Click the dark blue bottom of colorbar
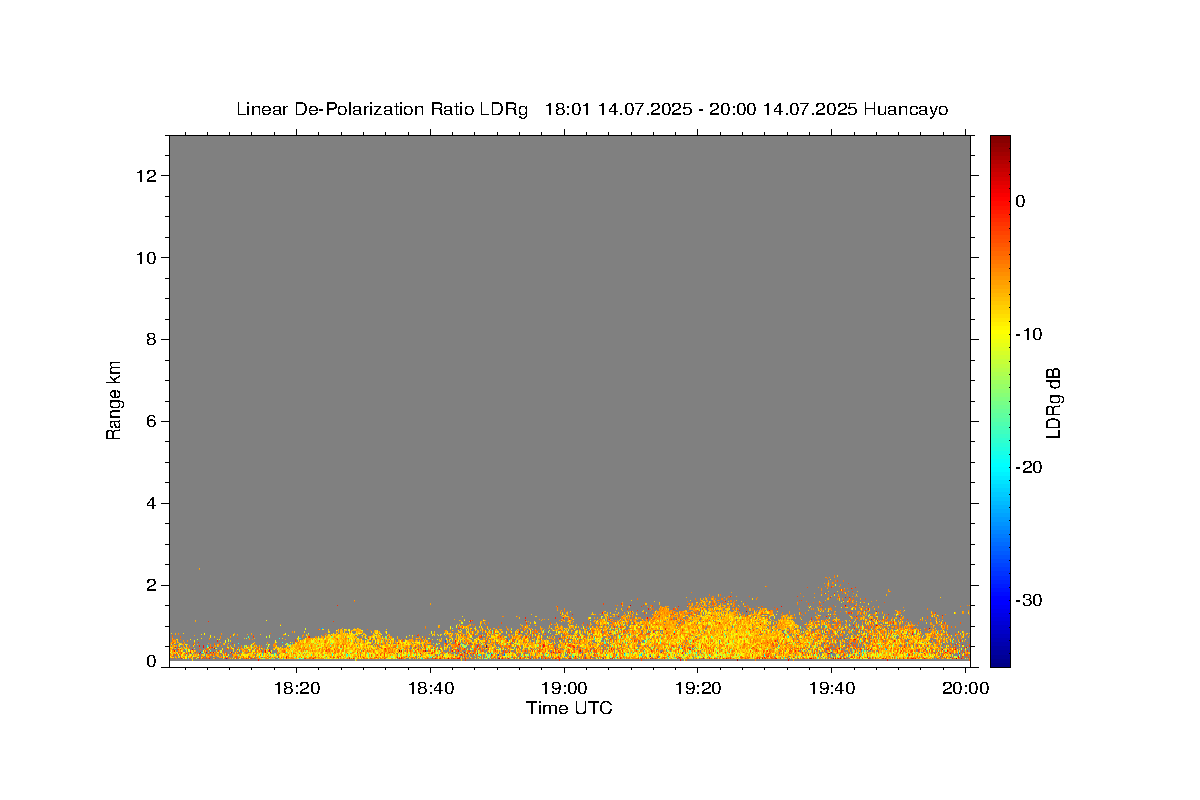1200x800 pixels. point(1000,658)
